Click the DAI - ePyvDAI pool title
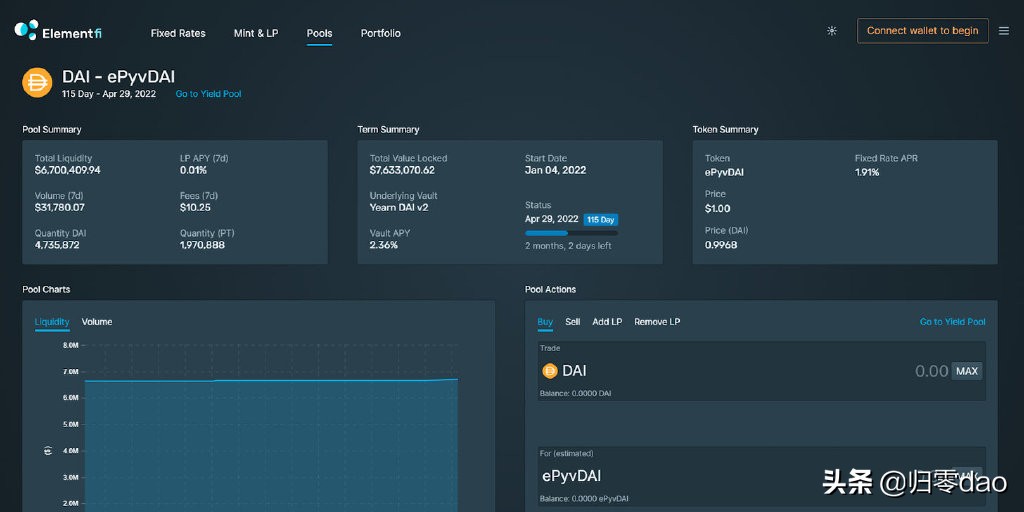Image resolution: width=1024 pixels, height=512 pixels. [x=118, y=77]
